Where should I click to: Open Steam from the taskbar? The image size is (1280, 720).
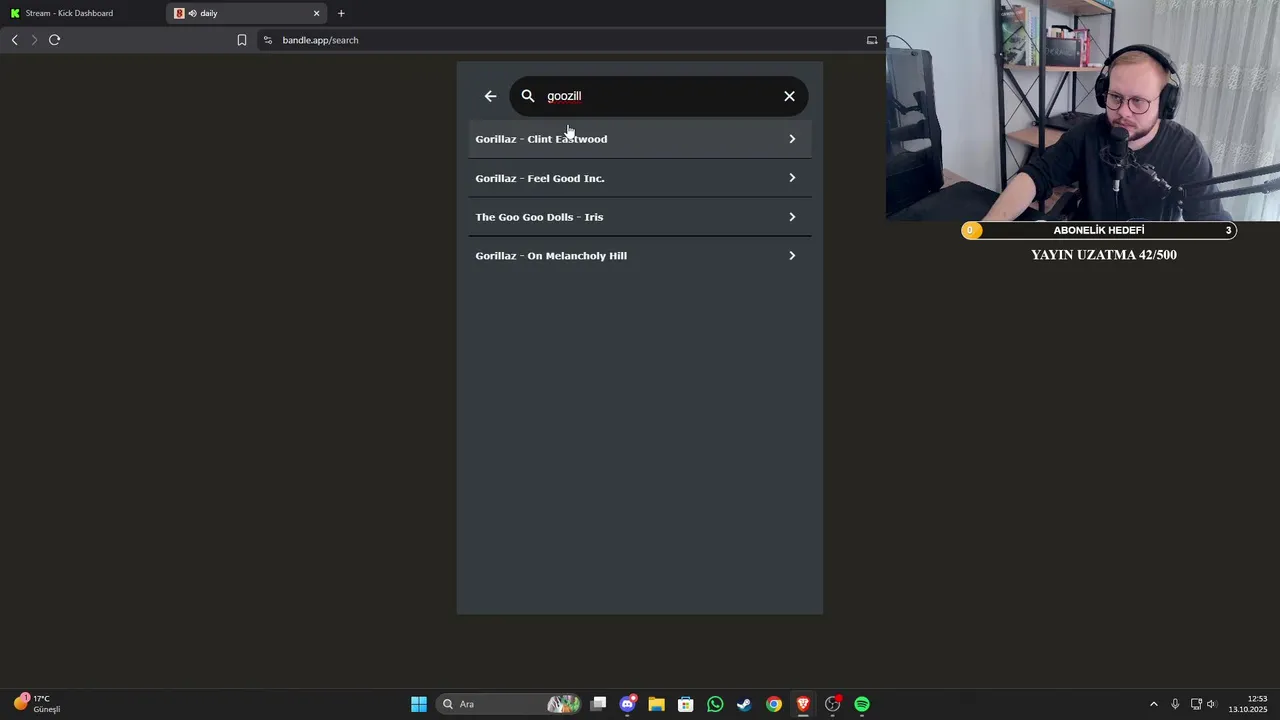[744, 704]
